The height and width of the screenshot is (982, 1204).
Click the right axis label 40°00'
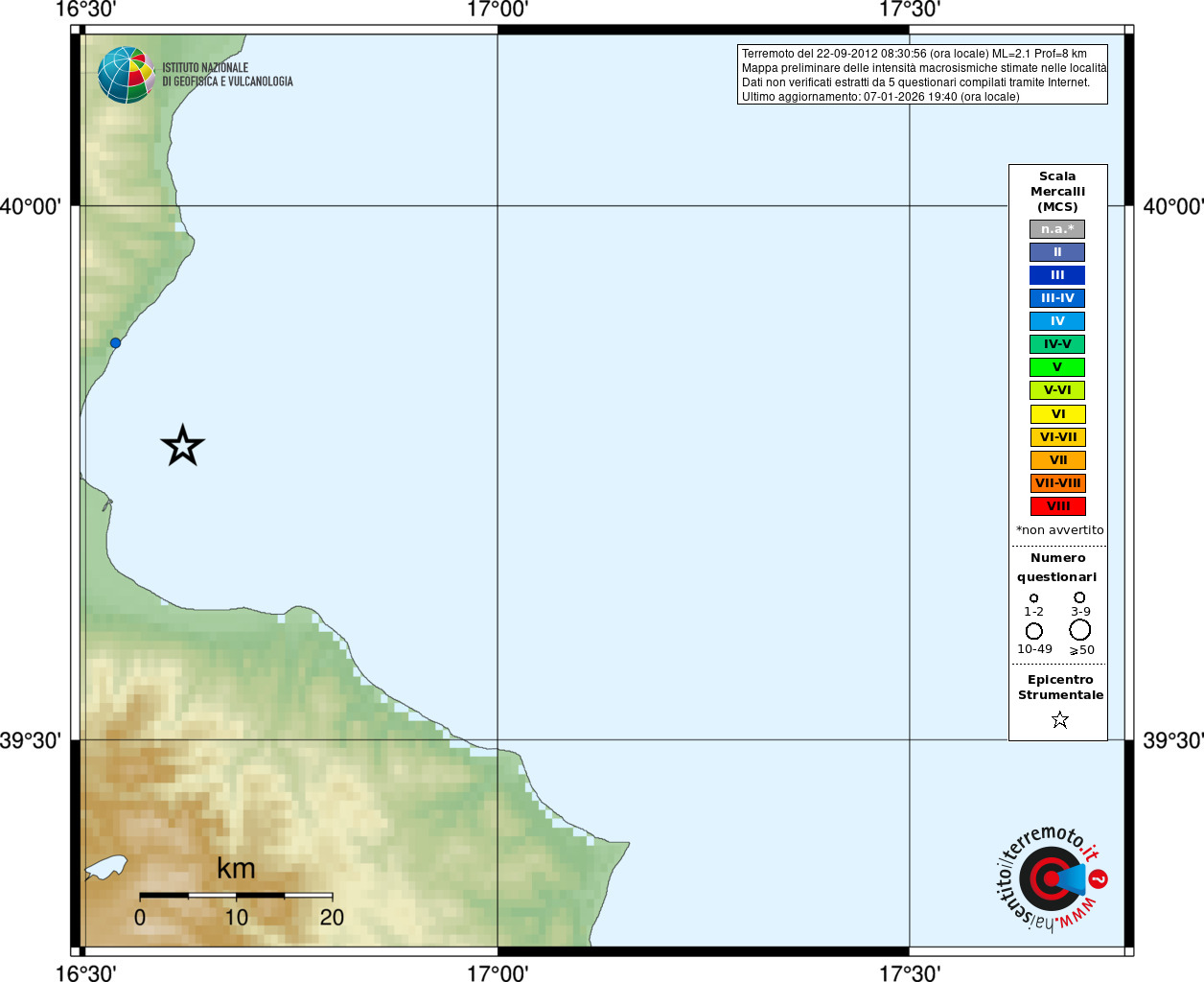pyautogui.click(x=1173, y=206)
